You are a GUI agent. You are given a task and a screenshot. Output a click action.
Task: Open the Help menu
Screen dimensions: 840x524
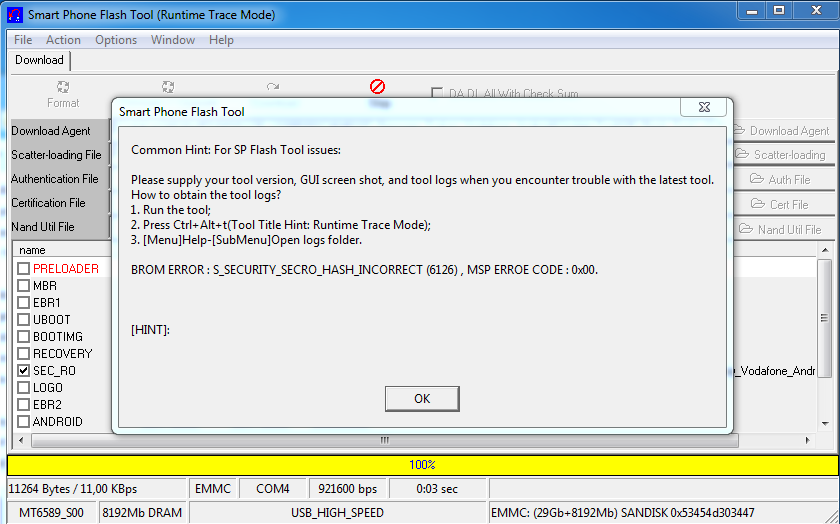(221, 40)
